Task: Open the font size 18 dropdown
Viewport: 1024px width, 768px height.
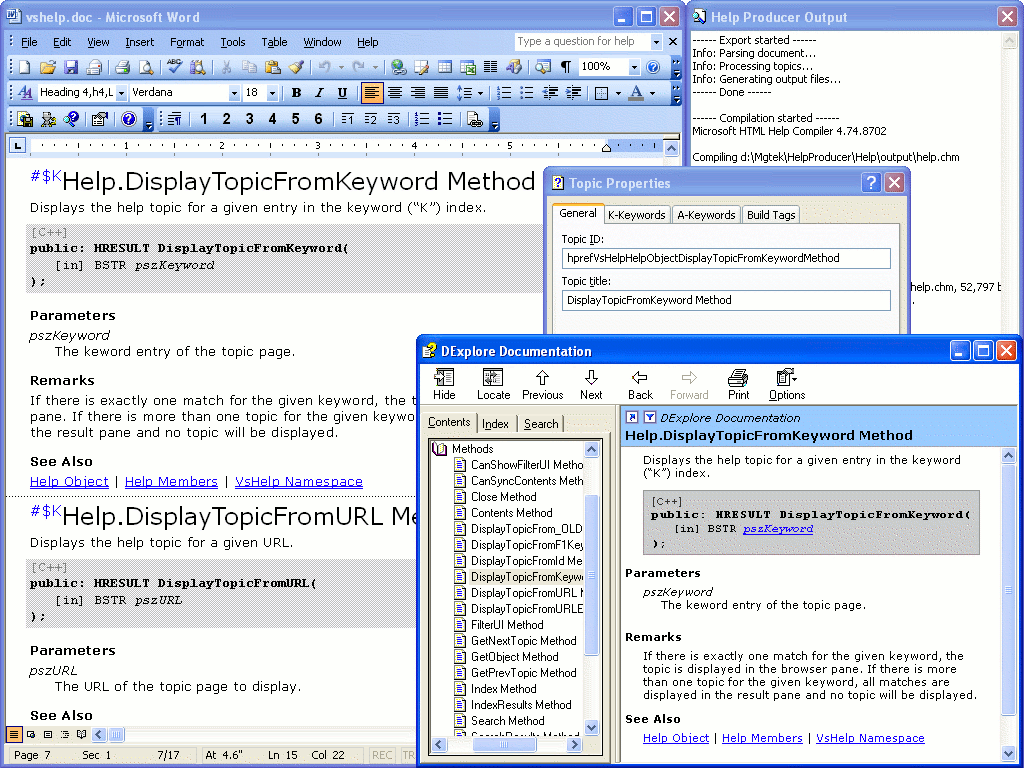Action: (x=272, y=93)
